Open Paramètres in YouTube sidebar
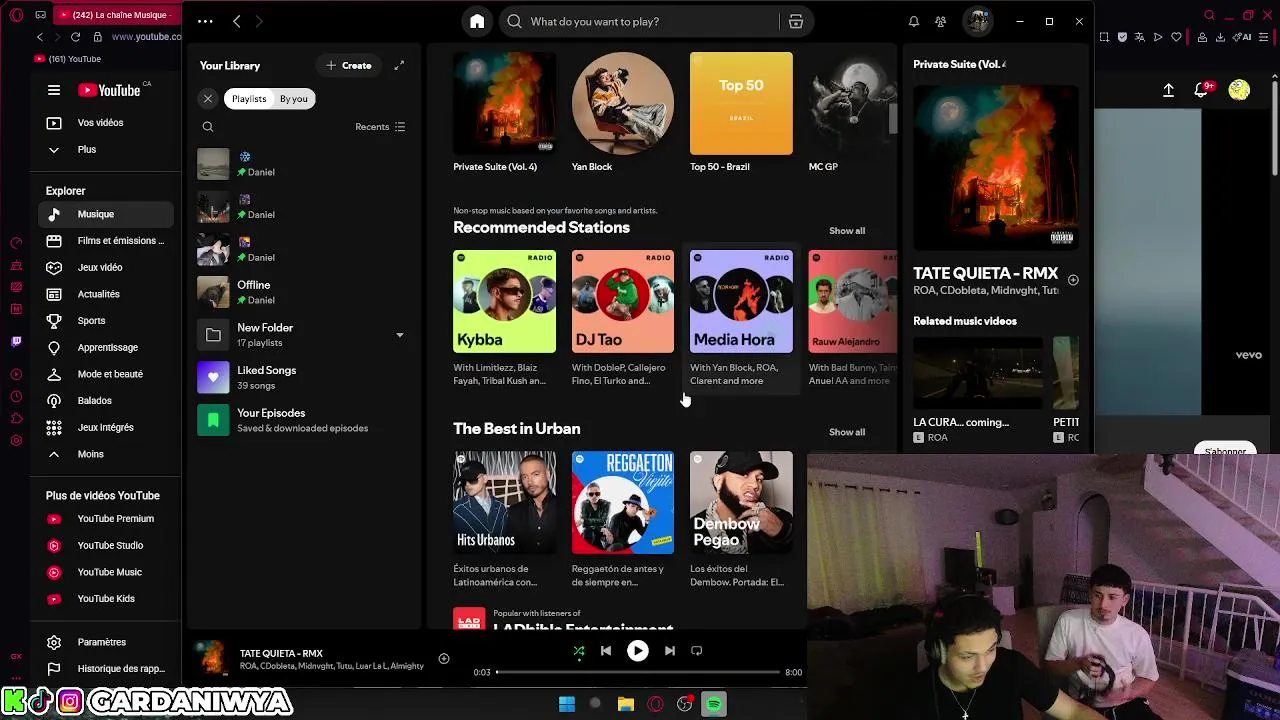Screen dimensions: 1280x720 pos(105,642)
